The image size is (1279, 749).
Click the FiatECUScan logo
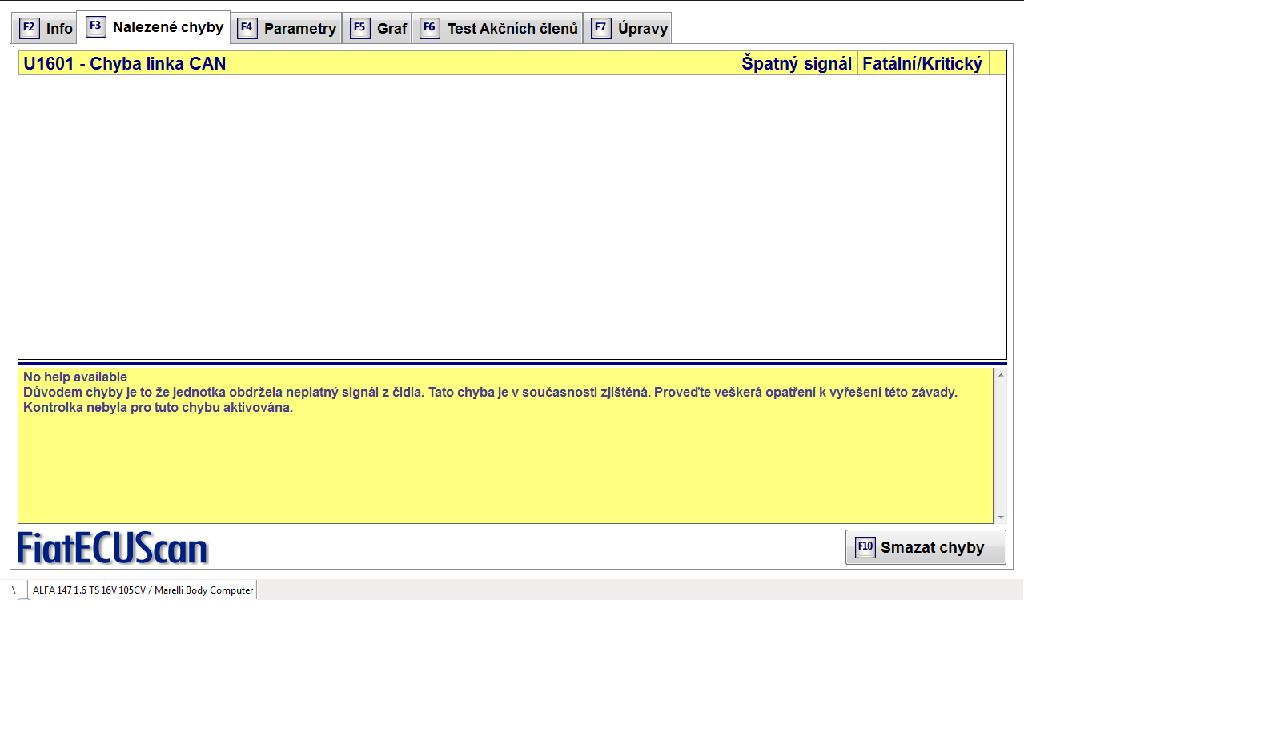[x=113, y=548]
